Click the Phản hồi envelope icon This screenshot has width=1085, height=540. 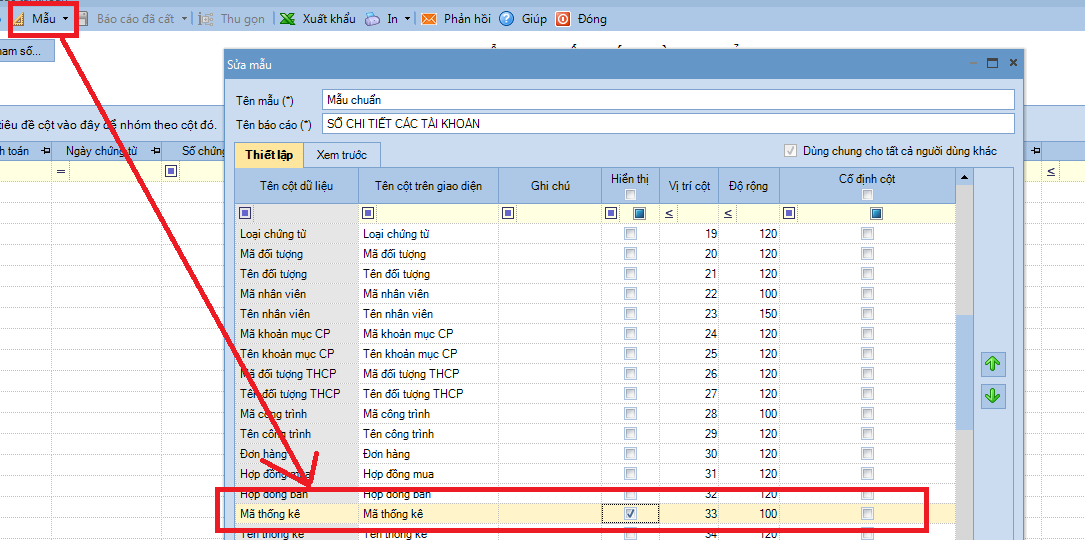click(429, 19)
